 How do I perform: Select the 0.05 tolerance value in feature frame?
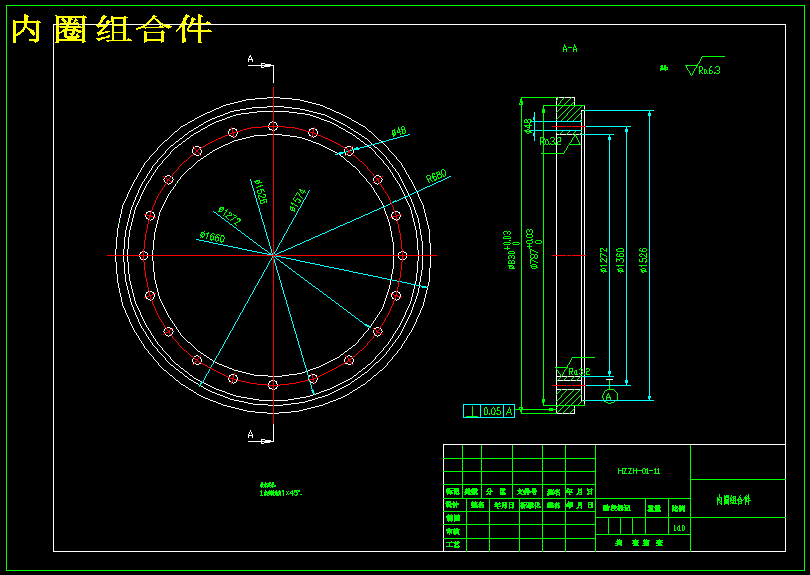pyautogui.click(x=492, y=411)
